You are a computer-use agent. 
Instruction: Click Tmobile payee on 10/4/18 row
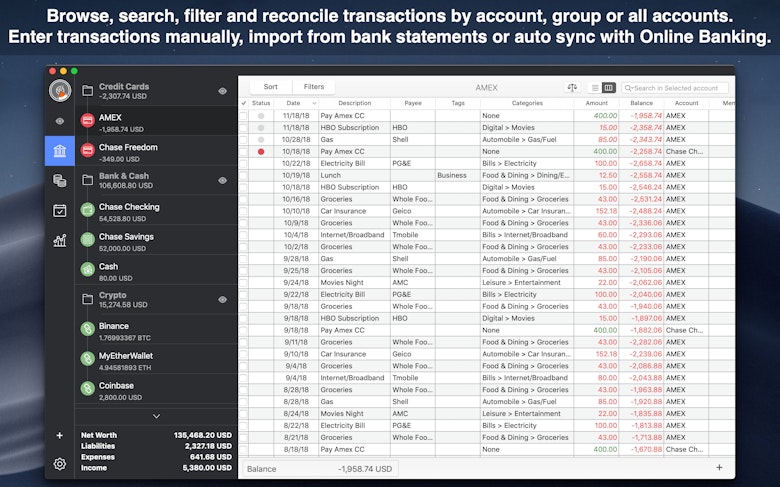pos(405,235)
